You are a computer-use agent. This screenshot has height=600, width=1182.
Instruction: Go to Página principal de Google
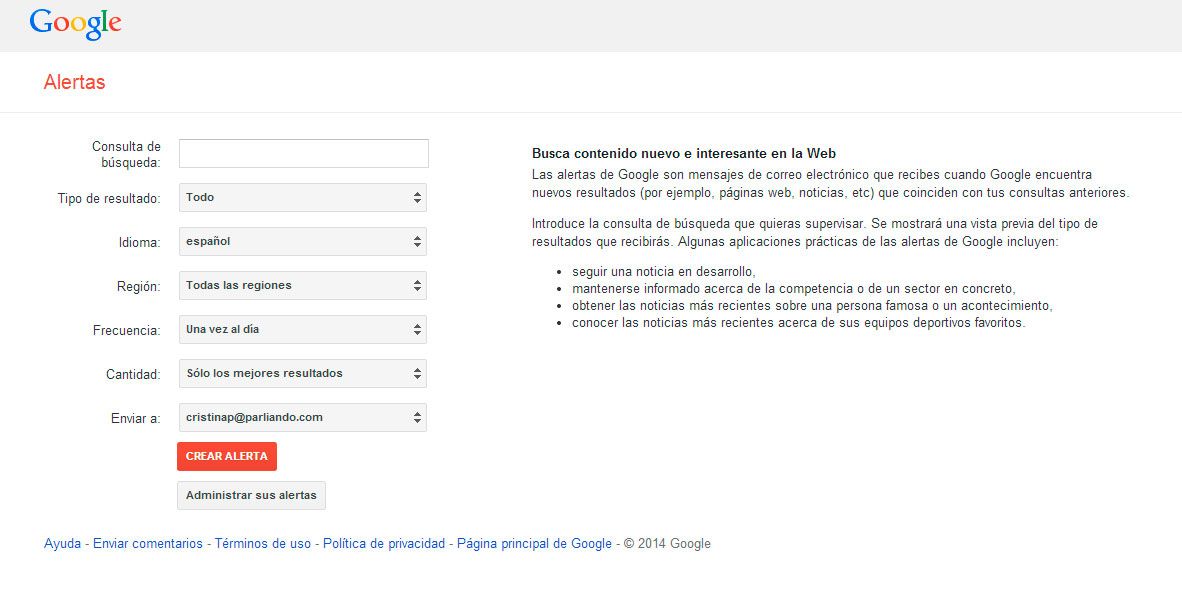coord(534,544)
